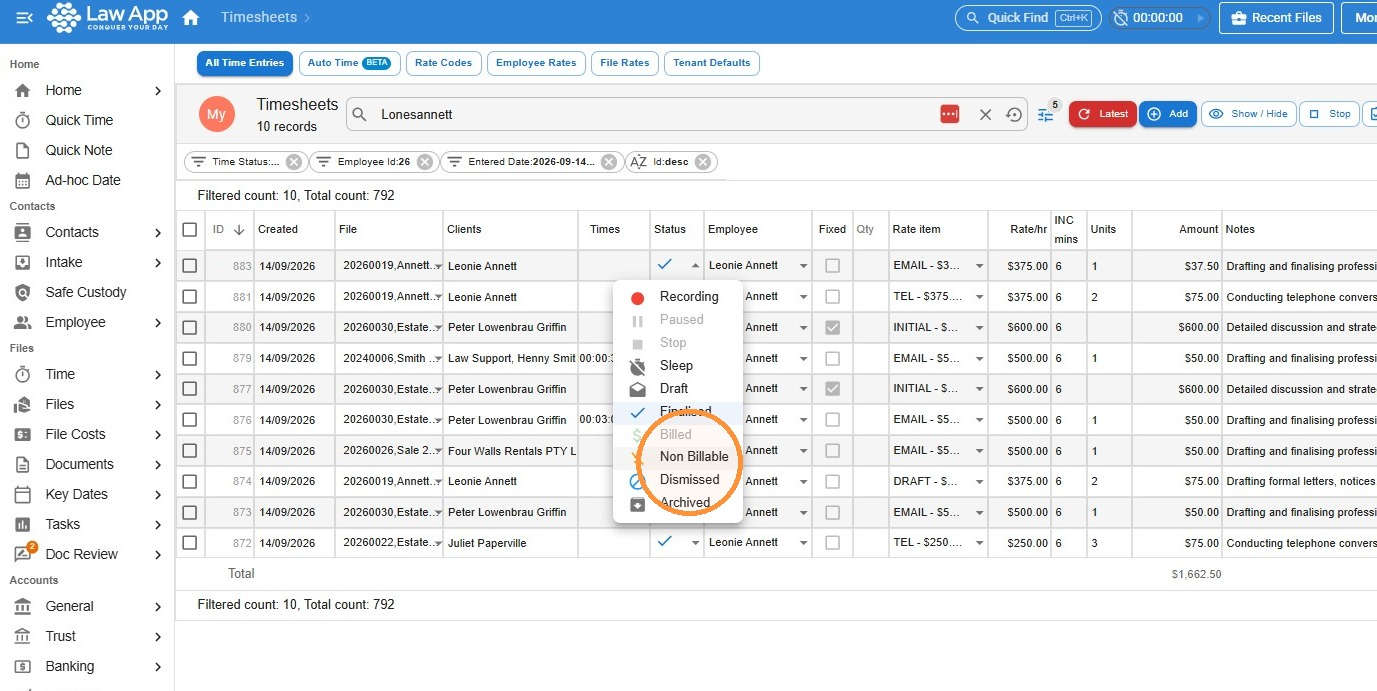This screenshot has width=1377, height=691.
Task: Toggle the Fixed checkbox in row 883
Action: pyautogui.click(x=832, y=266)
